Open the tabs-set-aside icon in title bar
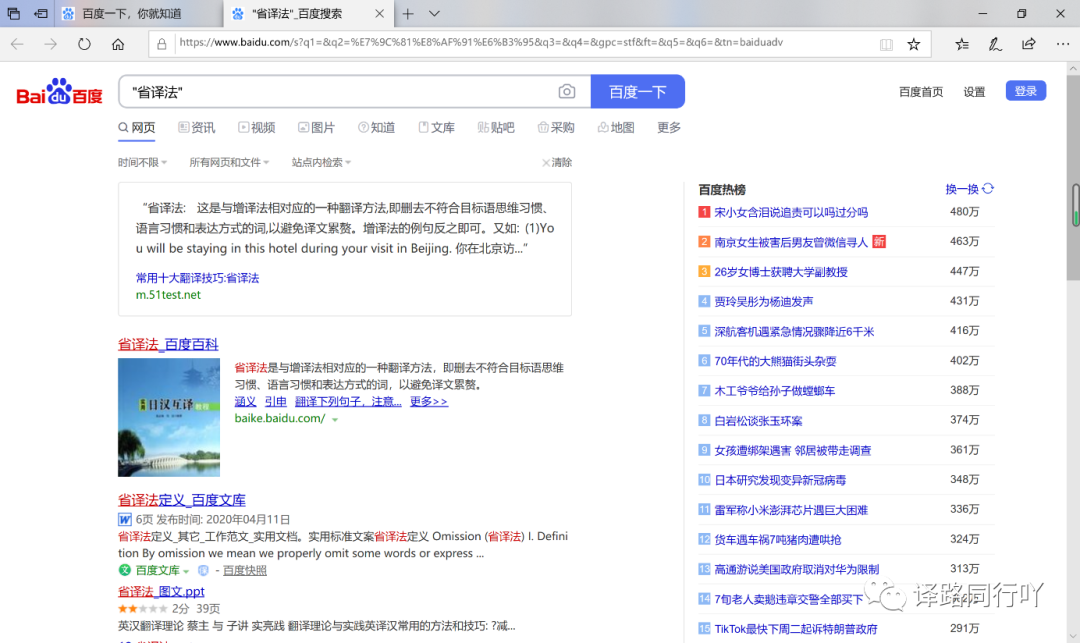The width and height of the screenshot is (1080, 643). tap(14, 13)
